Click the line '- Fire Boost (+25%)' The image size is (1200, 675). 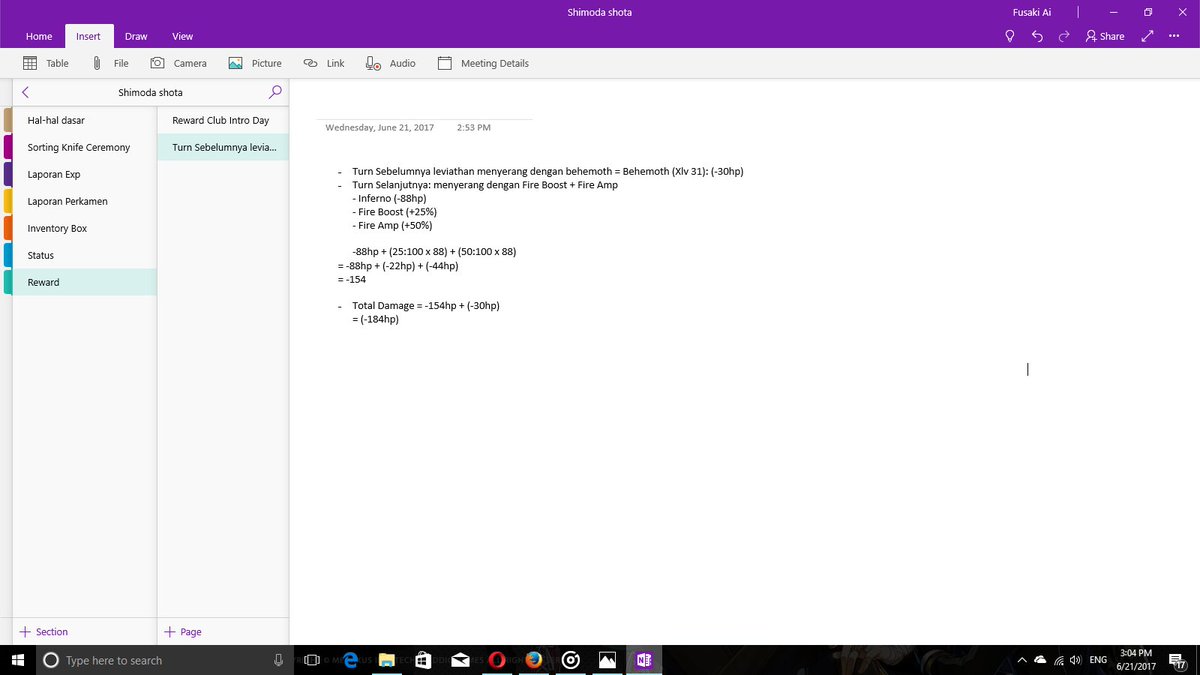pyautogui.click(x=394, y=212)
